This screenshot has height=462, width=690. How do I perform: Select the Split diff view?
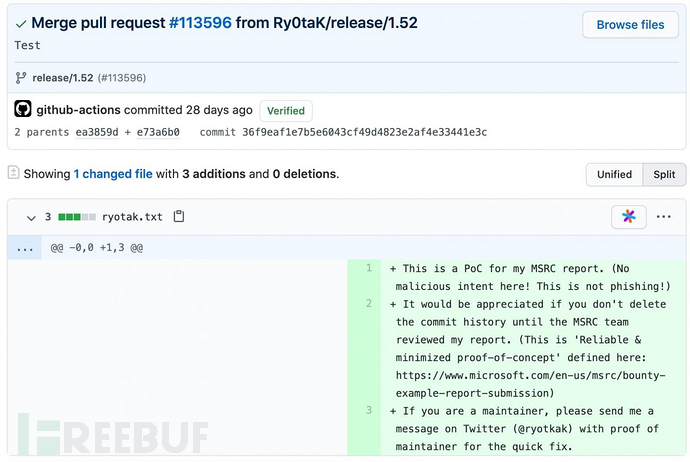point(664,174)
